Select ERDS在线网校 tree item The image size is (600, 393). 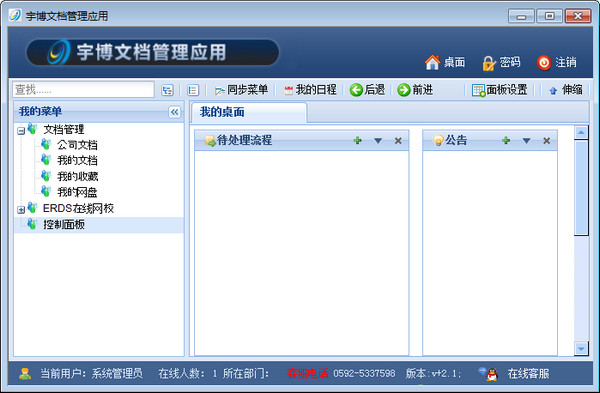[x=78, y=209]
